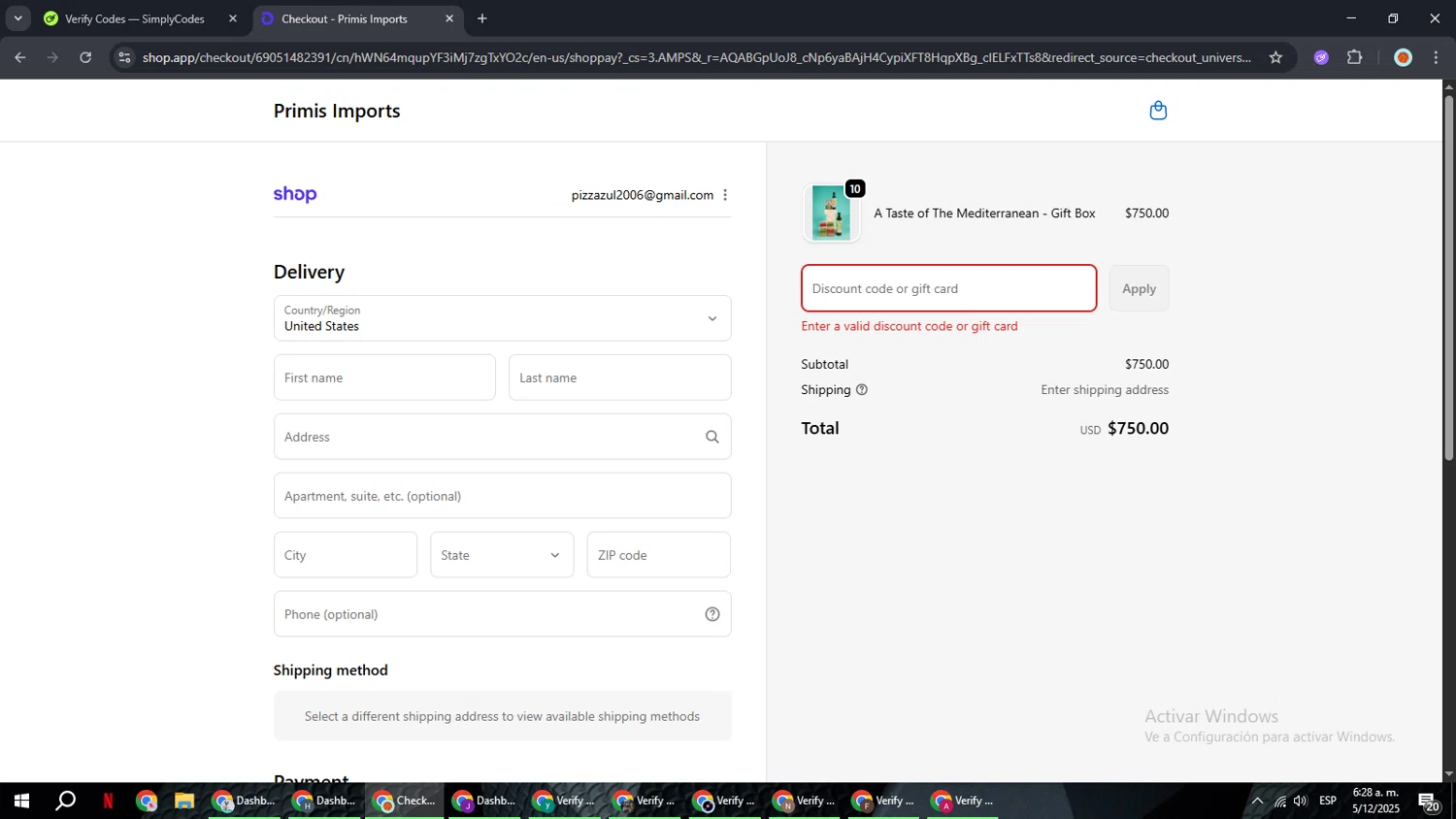This screenshot has width=1456, height=819.
Task: Click the Total $750.00 amount
Action: click(1138, 428)
